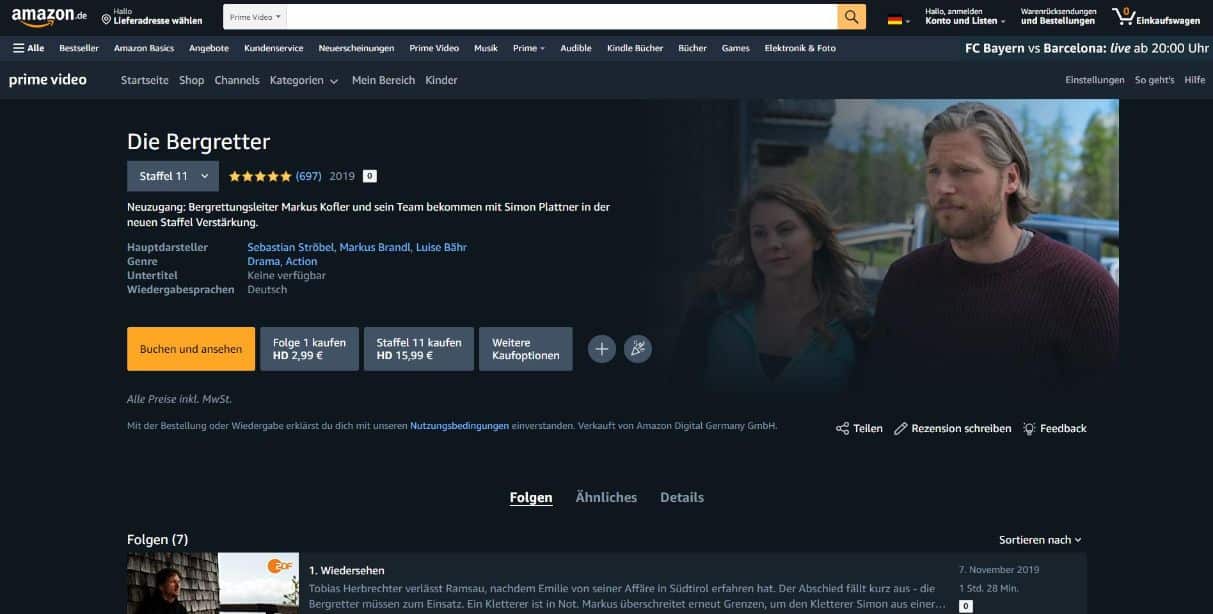1213x614 pixels.
Task: Open Prime Video in the top nav bar
Action: (434, 48)
